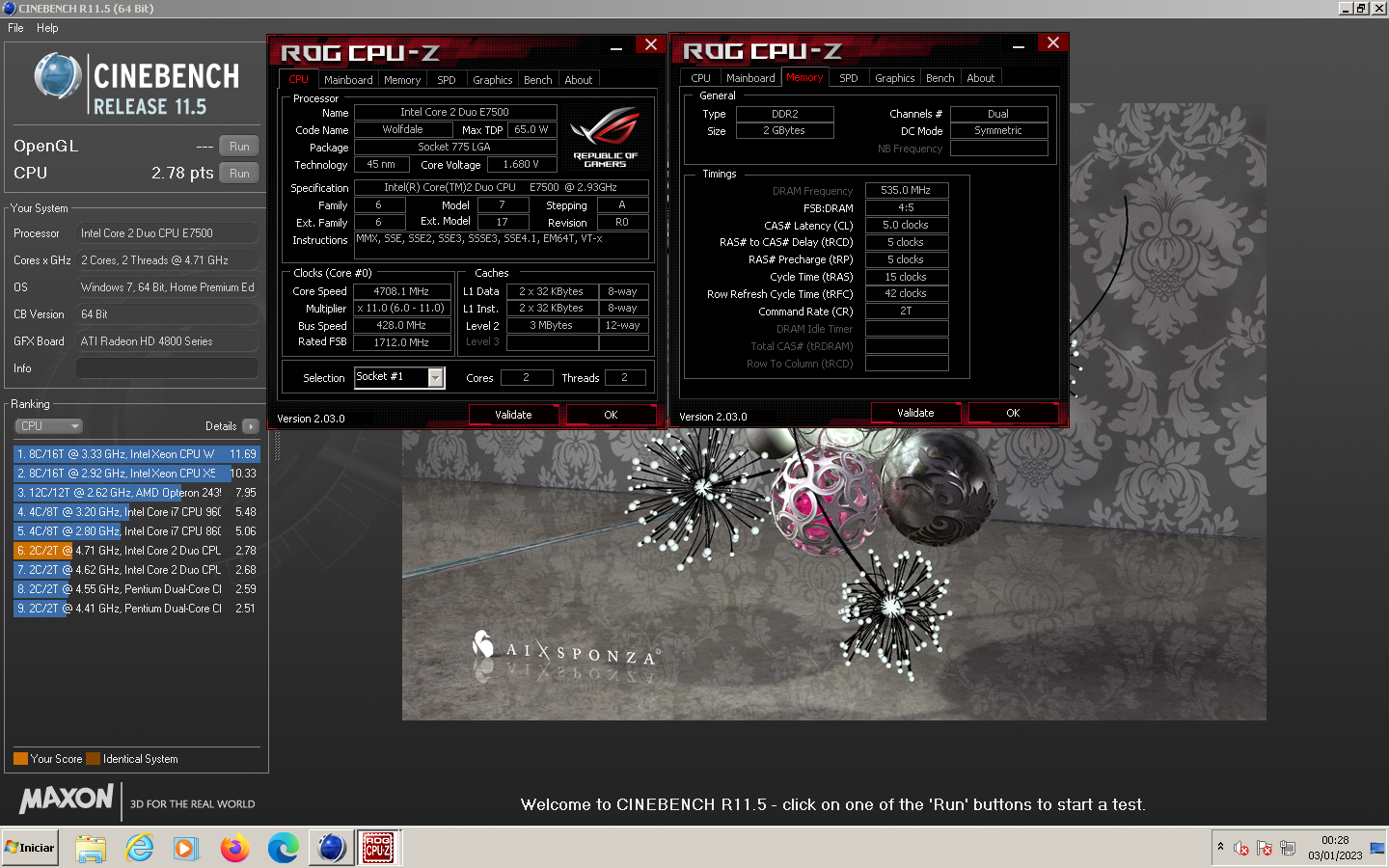Open the File menu in Cinebench
1389x868 pixels.
15,28
